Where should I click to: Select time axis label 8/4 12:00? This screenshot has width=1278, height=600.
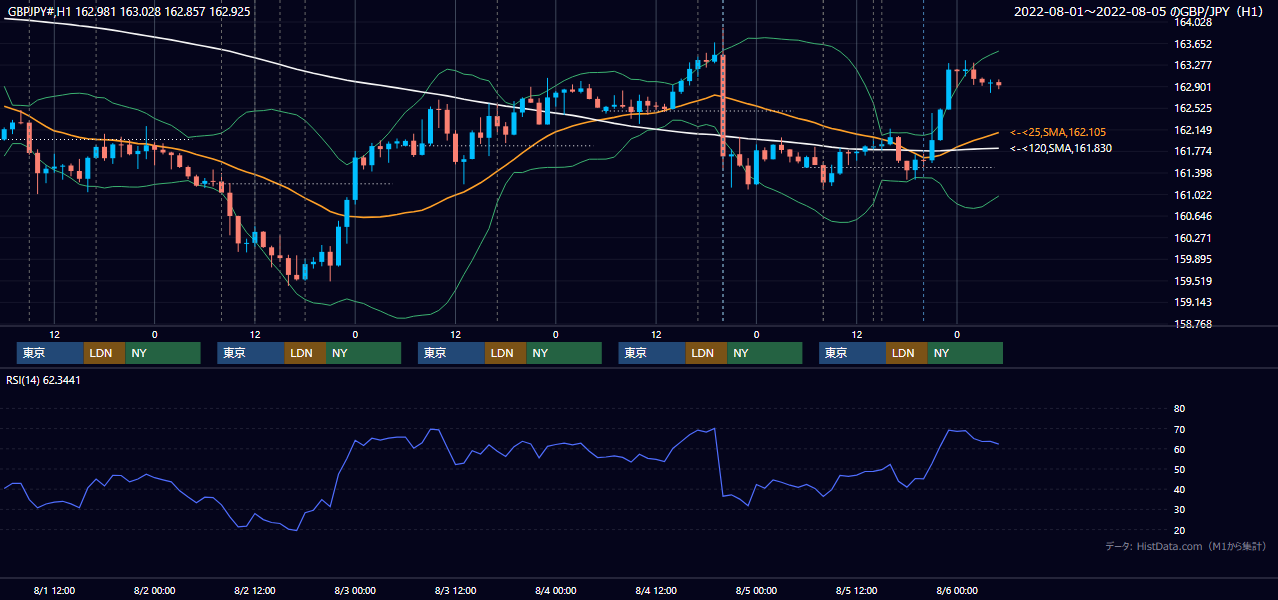[x=656, y=590]
